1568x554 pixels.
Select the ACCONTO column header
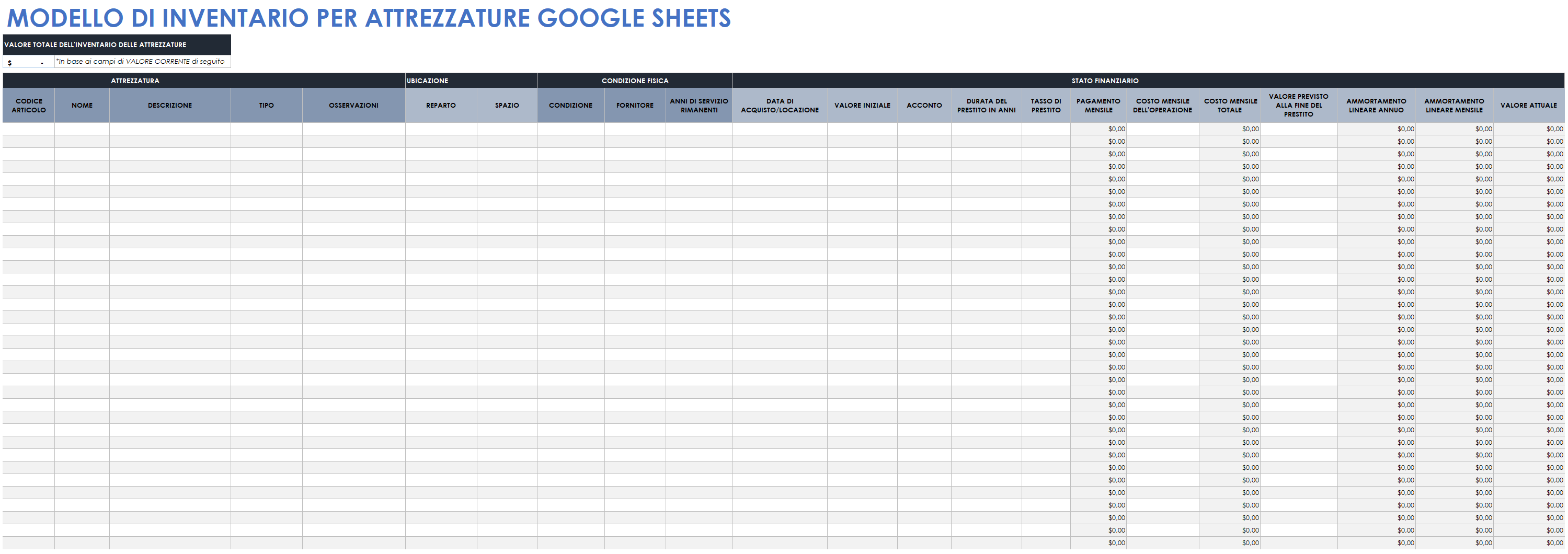pos(924,106)
